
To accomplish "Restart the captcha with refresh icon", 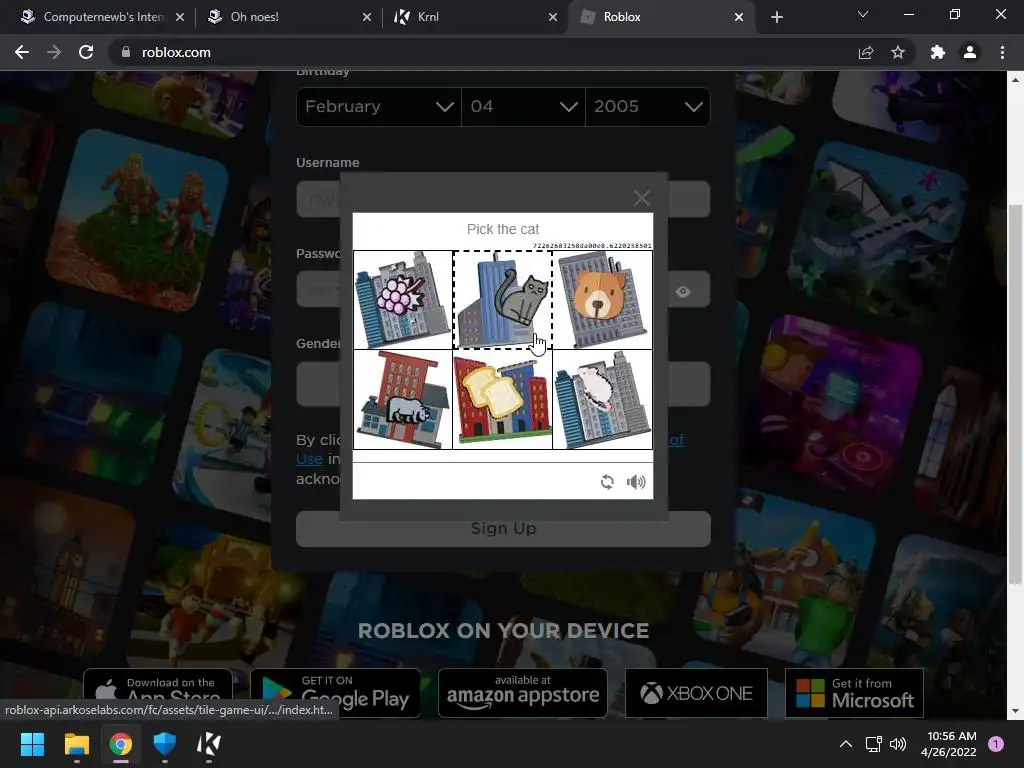I will 607,482.
